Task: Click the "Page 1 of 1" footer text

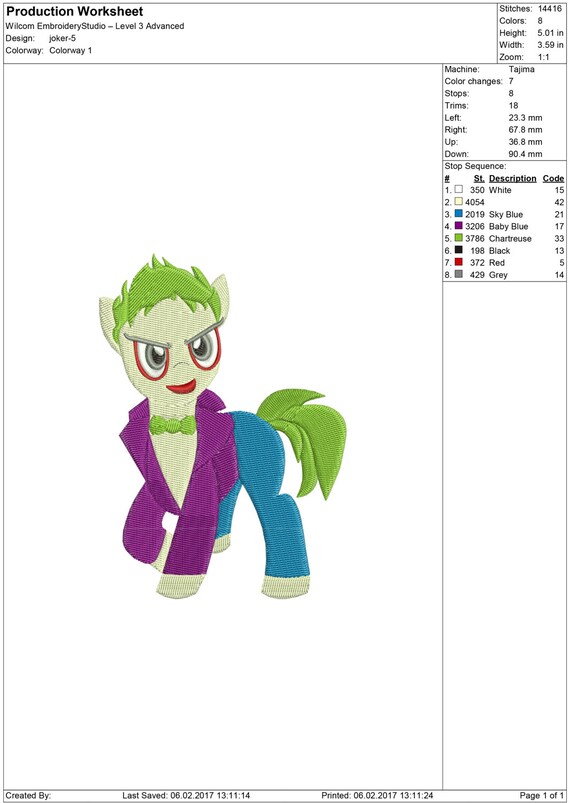Action: 542,795
